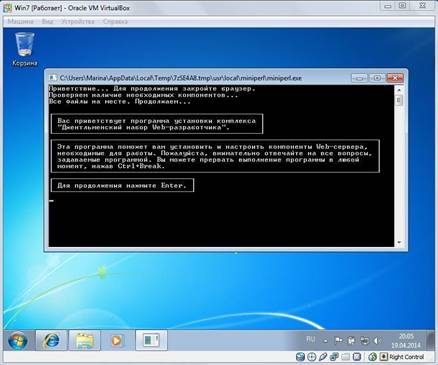Click VirtualBox mouse integration indicator

pyautogui.click(x=373, y=357)
